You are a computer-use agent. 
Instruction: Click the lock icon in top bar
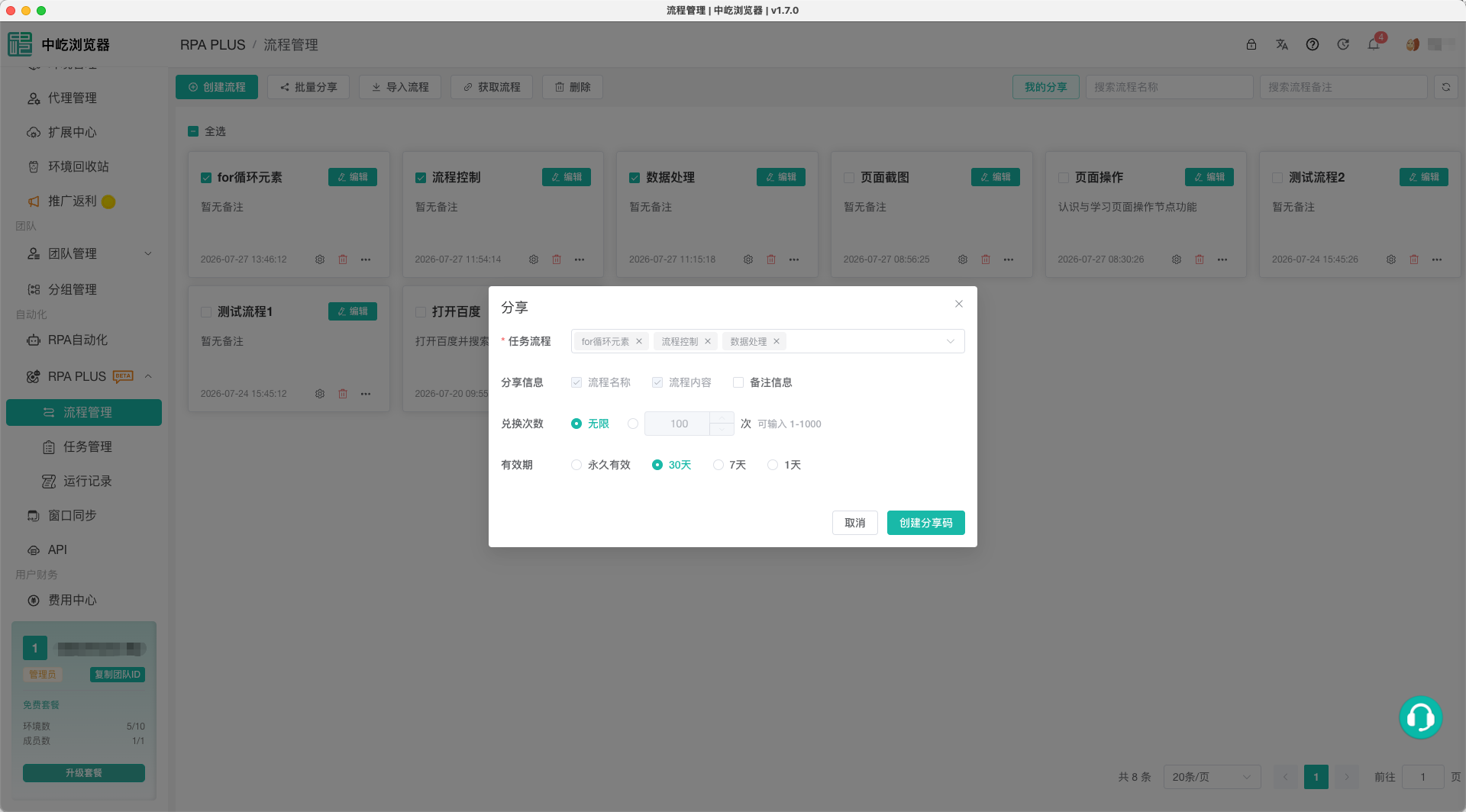click(x=1251, y=44)
